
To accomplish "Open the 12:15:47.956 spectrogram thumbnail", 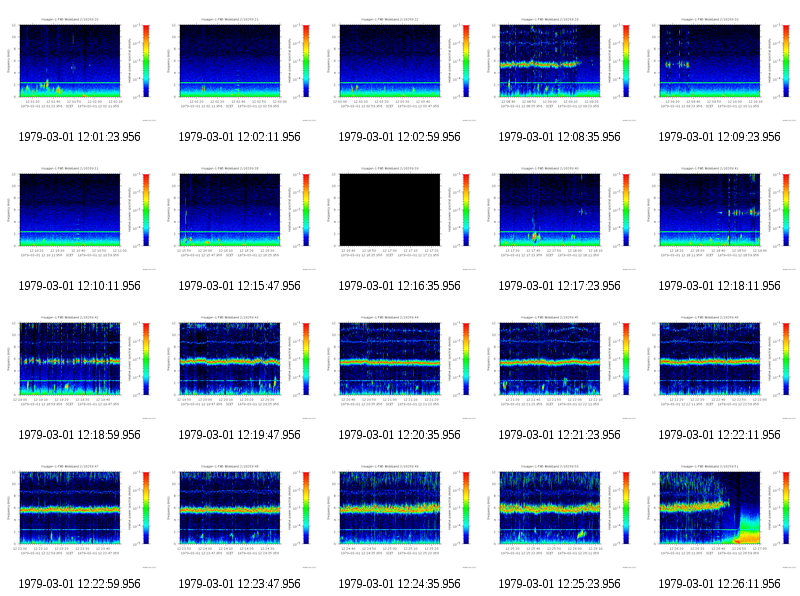I will pos(240,218).
